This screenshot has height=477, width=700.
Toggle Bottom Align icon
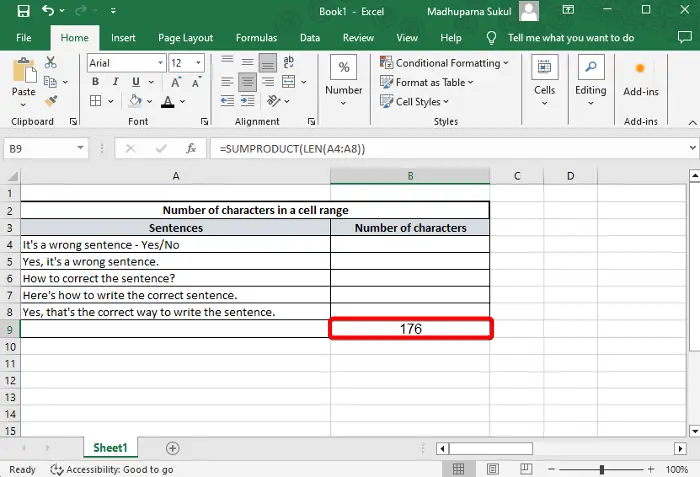[268, 63]
